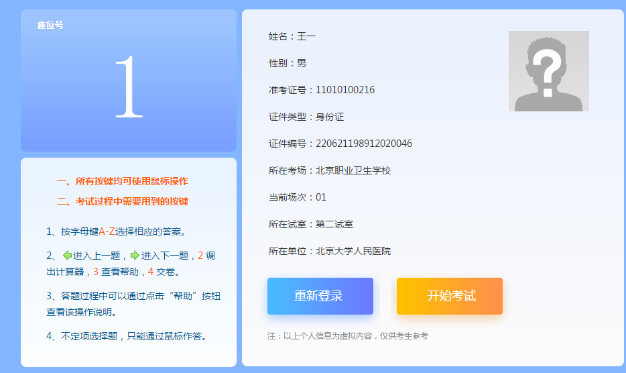Click the green right arrow icon
This screenshot has height=373, width=626.
(x=135, y=255)
